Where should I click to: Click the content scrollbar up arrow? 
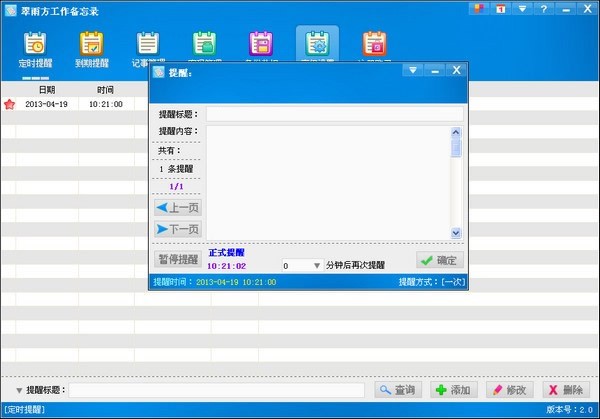(456, 132)
